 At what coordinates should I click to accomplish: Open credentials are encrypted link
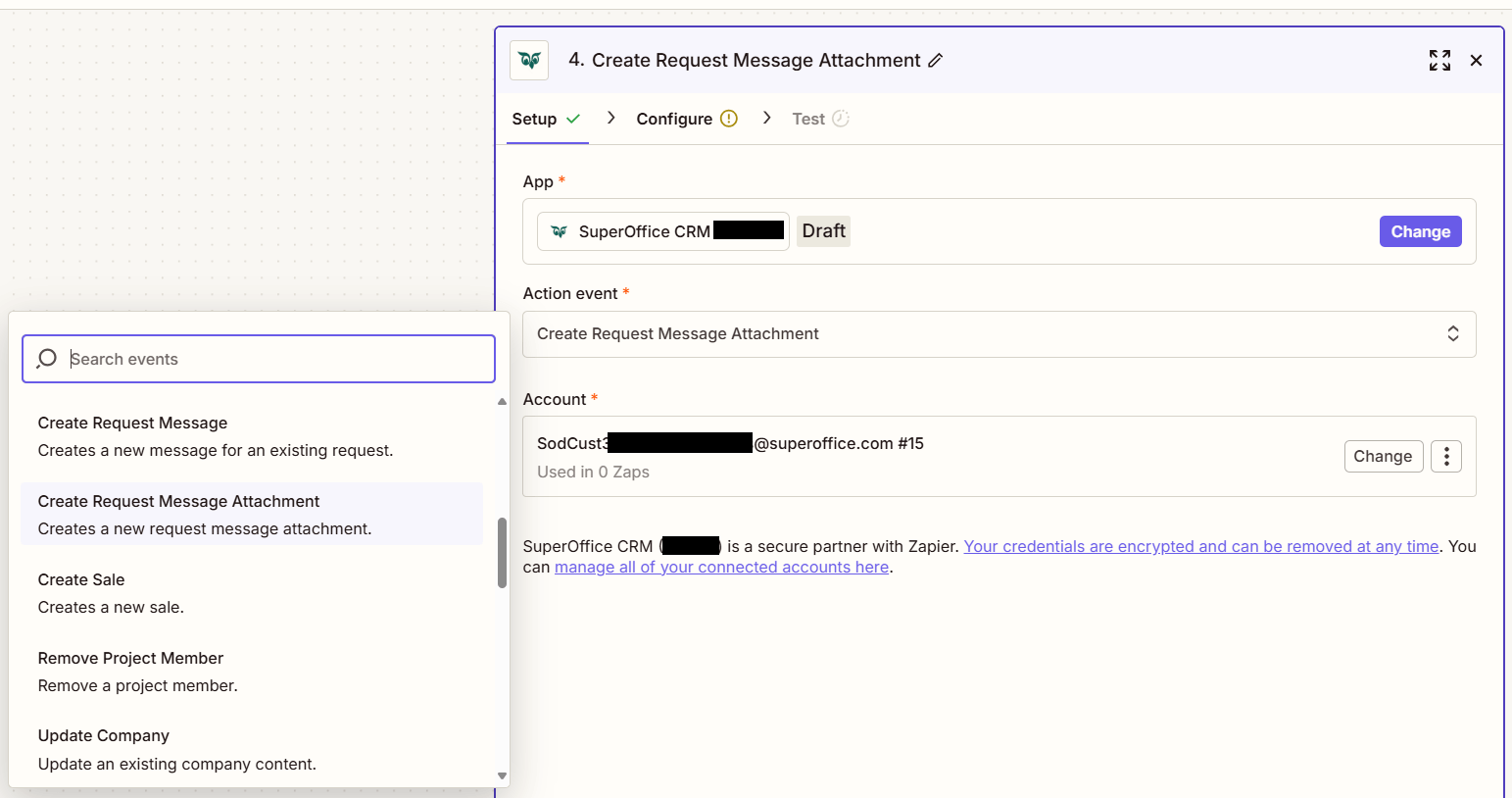pos(1201,546)
